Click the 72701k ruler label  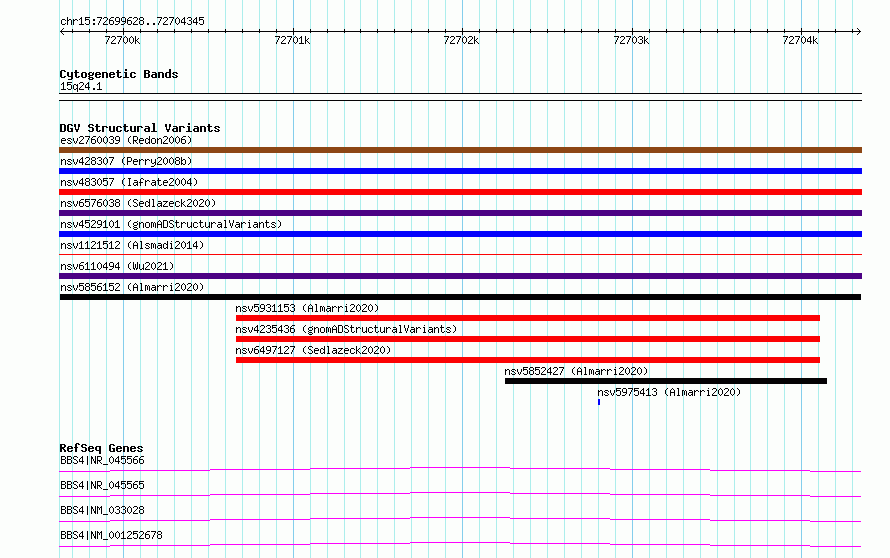(x=292, y=40)
